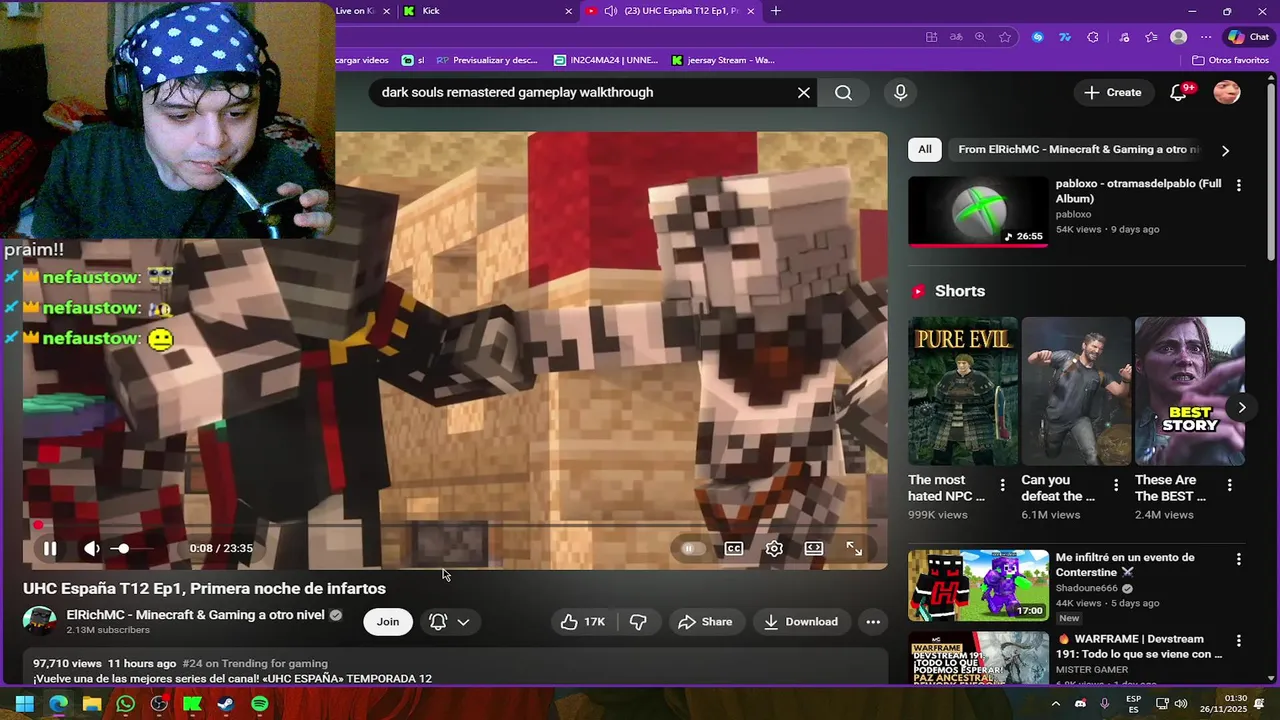Enter fullscreen mode on the video
The image size is (1280, 720).
854,548
